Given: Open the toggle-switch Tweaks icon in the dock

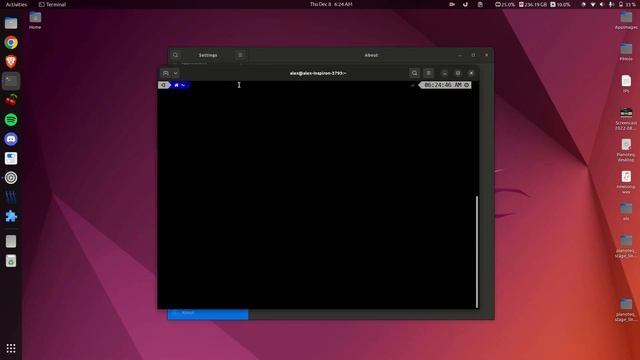Looking at the screenshot, I should pos(11,158).
